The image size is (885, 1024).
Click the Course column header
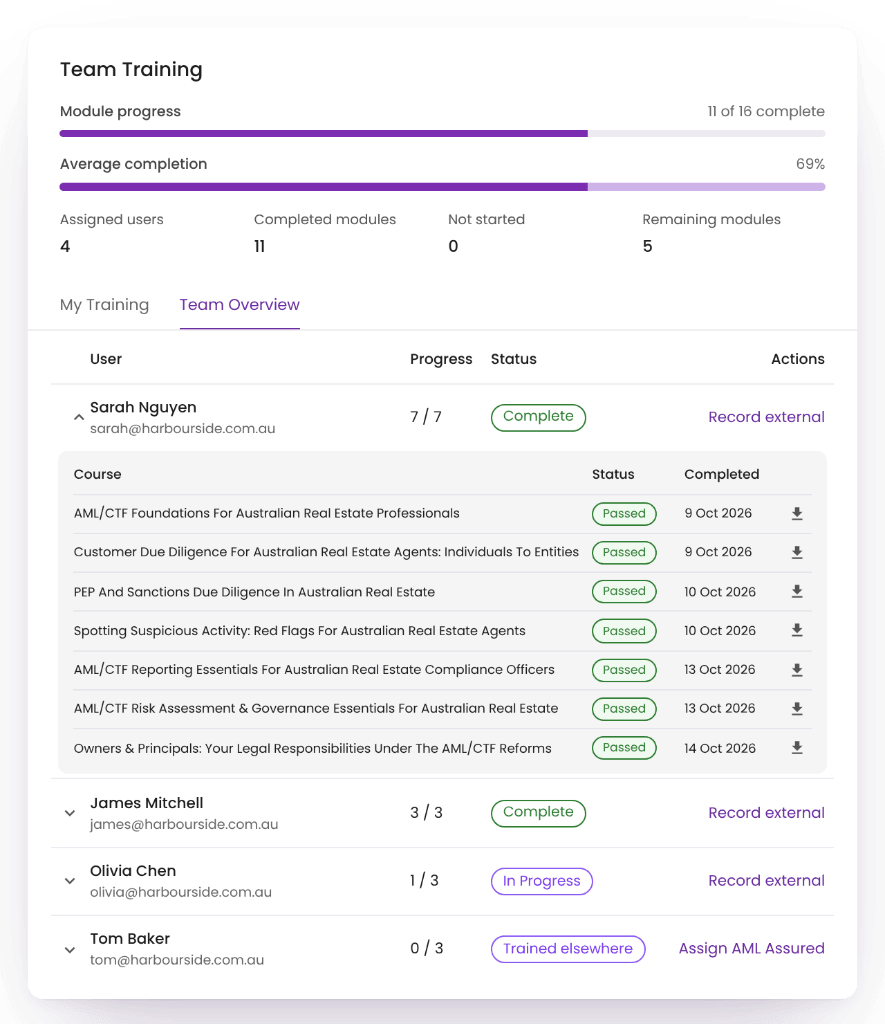coord(97,474)
